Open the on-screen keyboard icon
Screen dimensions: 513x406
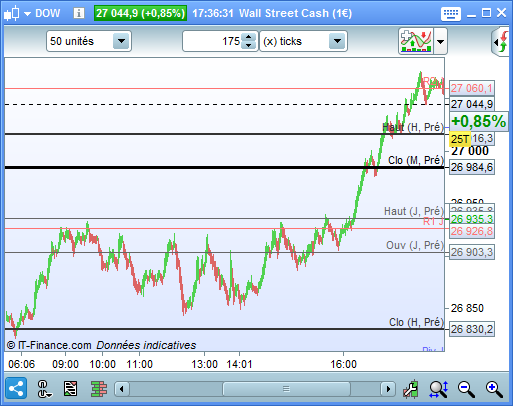pos(451,14)
